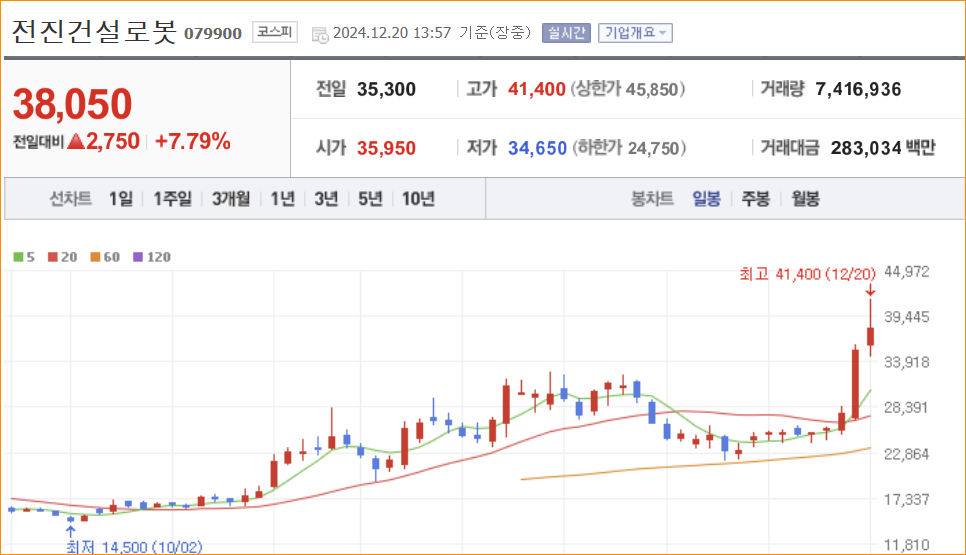This screenshot has width=966, height=555.
Task: Click the 거래량 value 7,416,936
Action: point(858,89)
